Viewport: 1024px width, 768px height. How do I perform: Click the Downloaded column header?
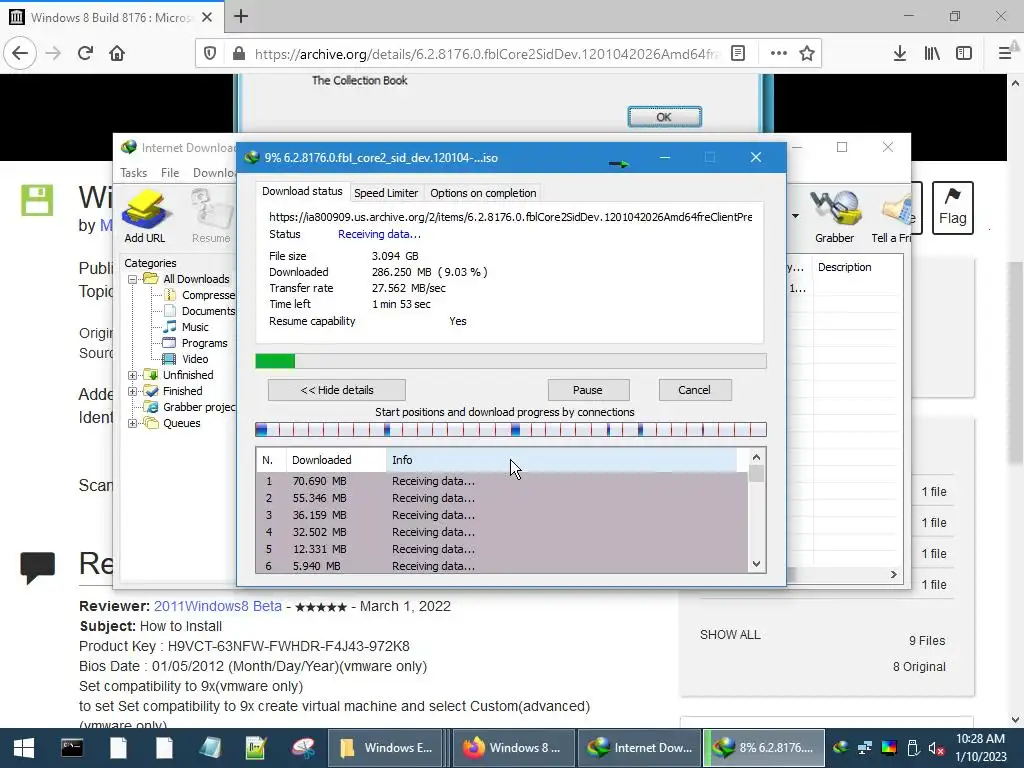click(336, 460)
